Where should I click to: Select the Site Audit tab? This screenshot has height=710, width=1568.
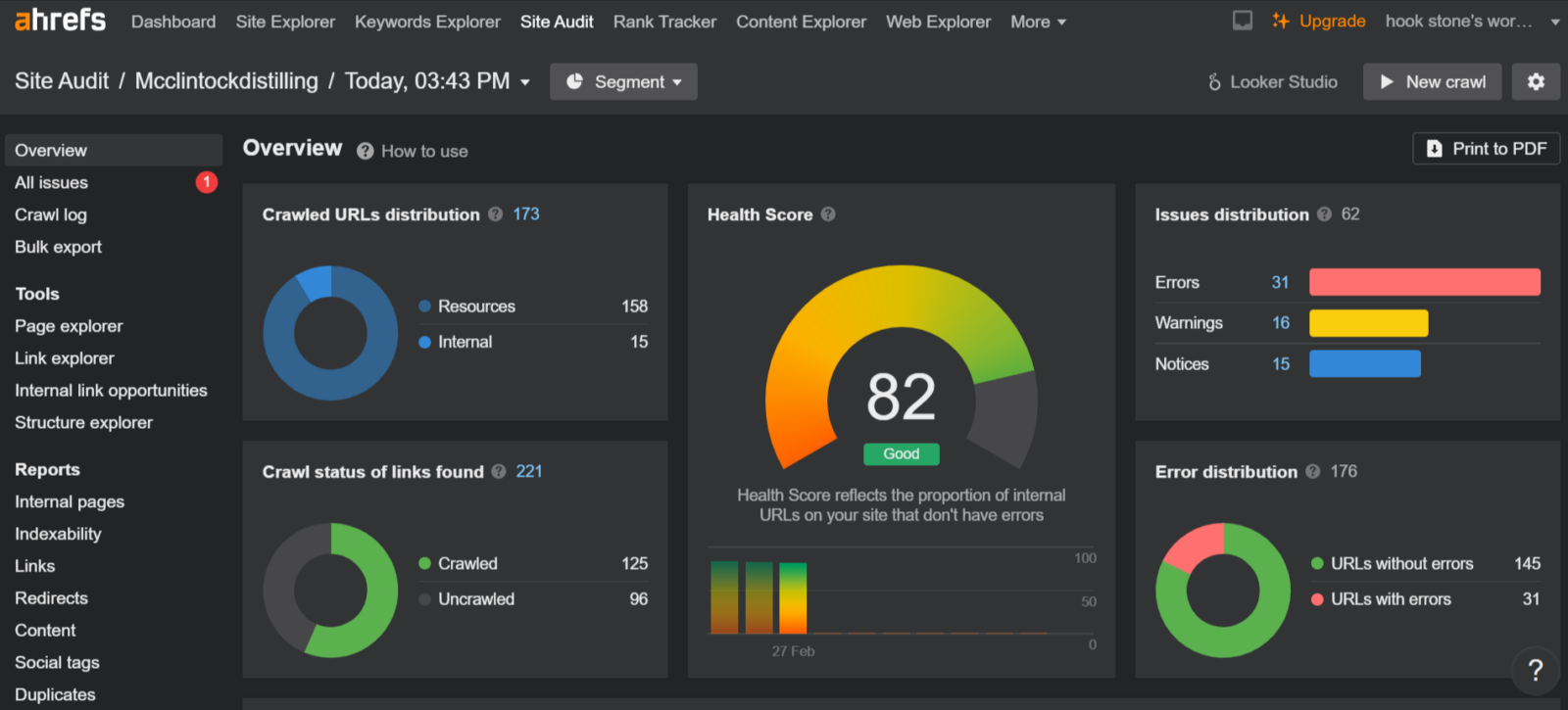click(557, 22)
